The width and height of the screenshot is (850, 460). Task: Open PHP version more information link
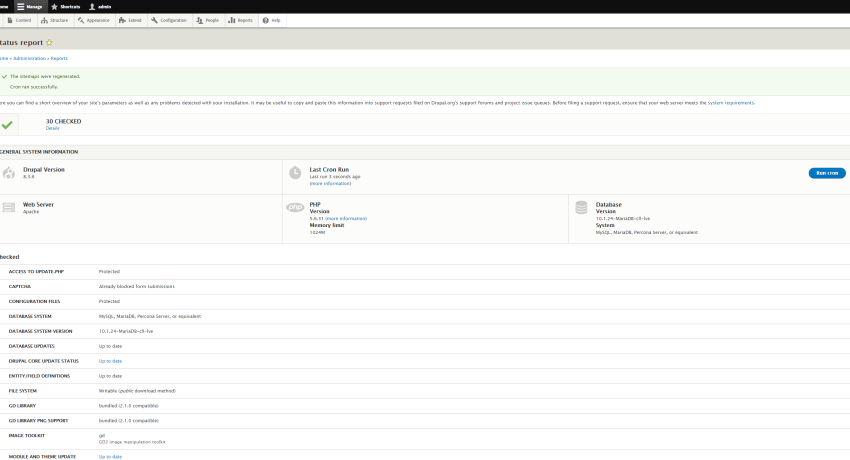tap(345, 218)
